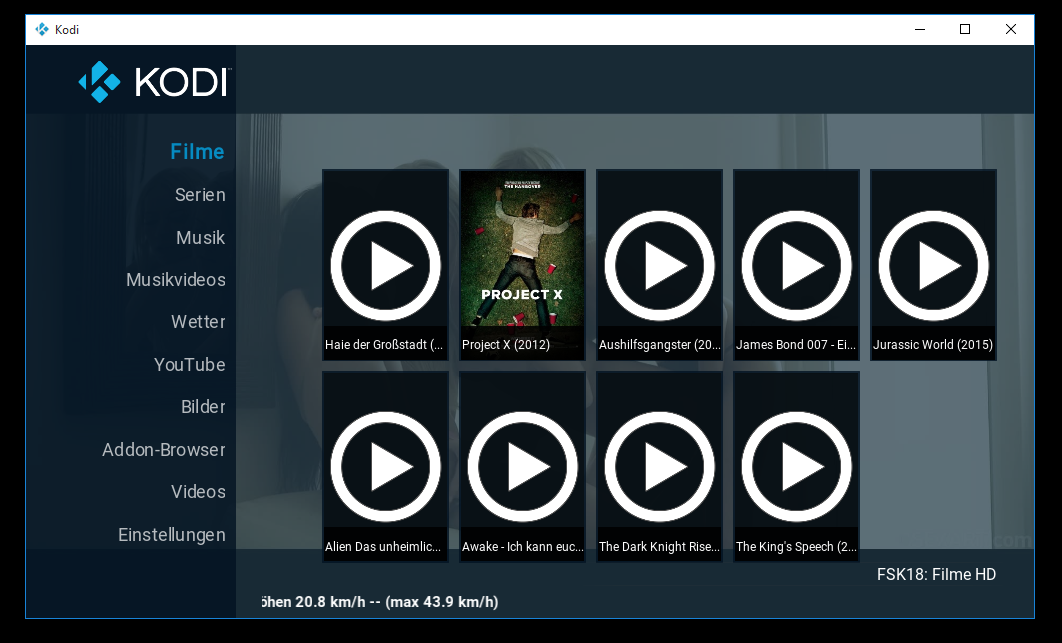Go to Musikvideos

pyautogui.click(x=175, y=279)
